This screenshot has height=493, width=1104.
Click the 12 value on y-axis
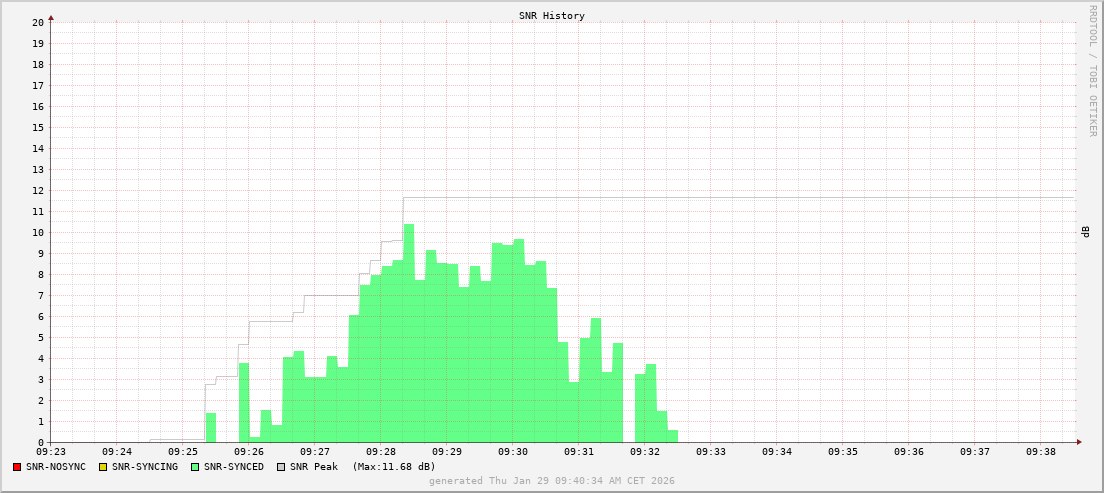tap(38, 190)
